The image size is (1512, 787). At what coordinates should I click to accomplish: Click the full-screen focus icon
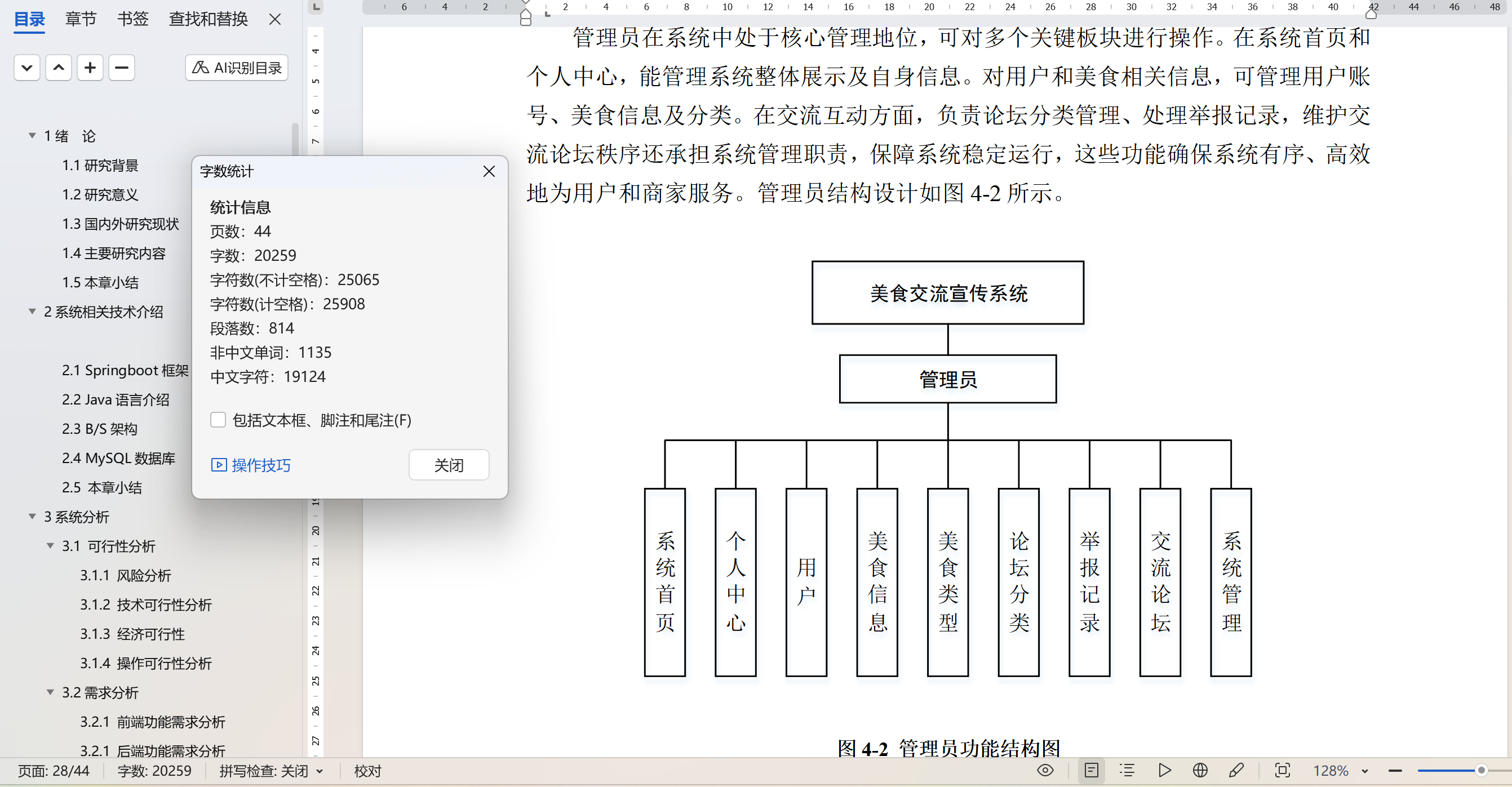pos(1283,770)
